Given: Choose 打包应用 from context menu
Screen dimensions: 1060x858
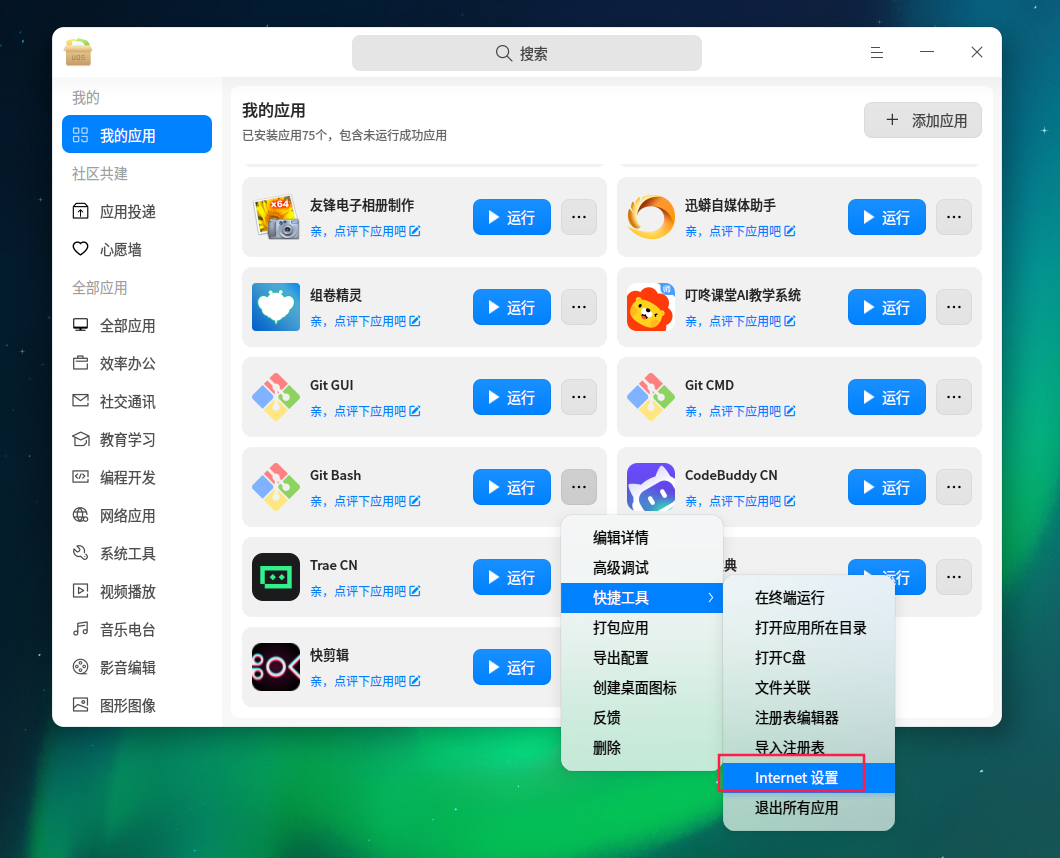Looking at the screenshot, I should click(x=642, y=627).
